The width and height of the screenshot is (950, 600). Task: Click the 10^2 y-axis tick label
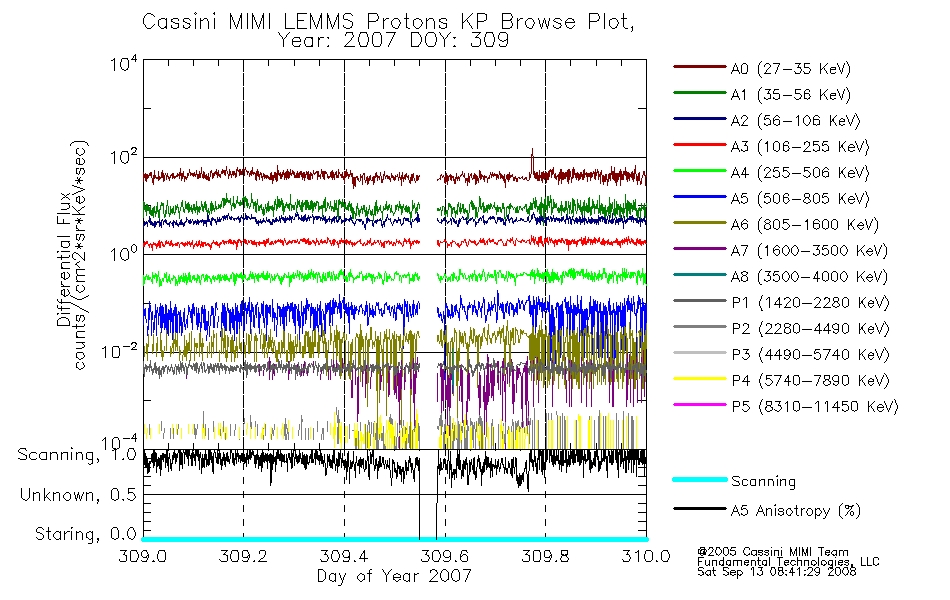point(123,158)
